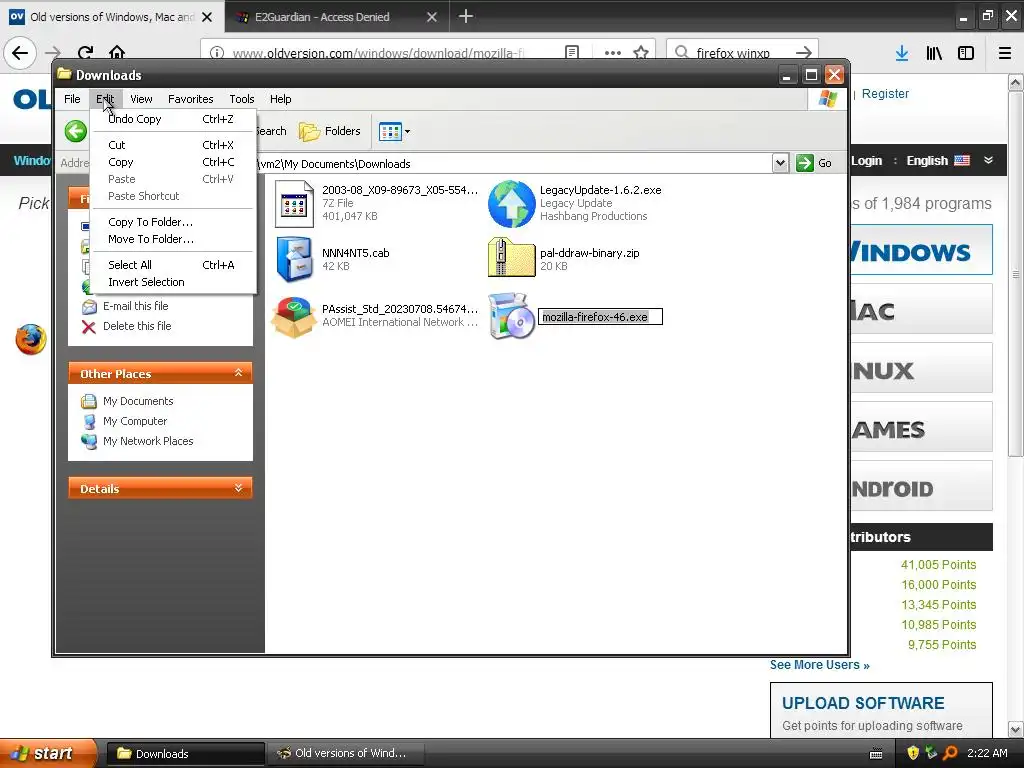The height and width of the screenshot is (768, 1024).
Task: Open the View menu
Action: click(x=141, y=99)
